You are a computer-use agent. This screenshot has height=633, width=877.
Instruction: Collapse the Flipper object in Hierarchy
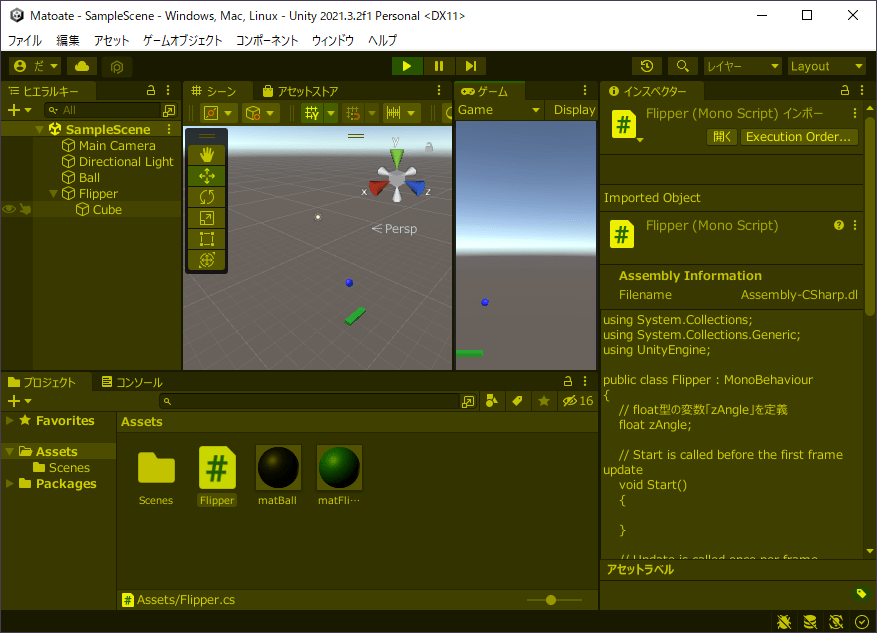tap(54, 194)
